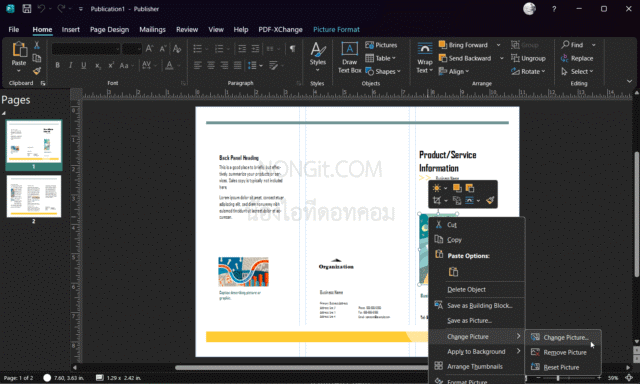Open the Change Case Aa dropdown
The image size is (640, 384).
pyautogui.click(x=127, y=65)
